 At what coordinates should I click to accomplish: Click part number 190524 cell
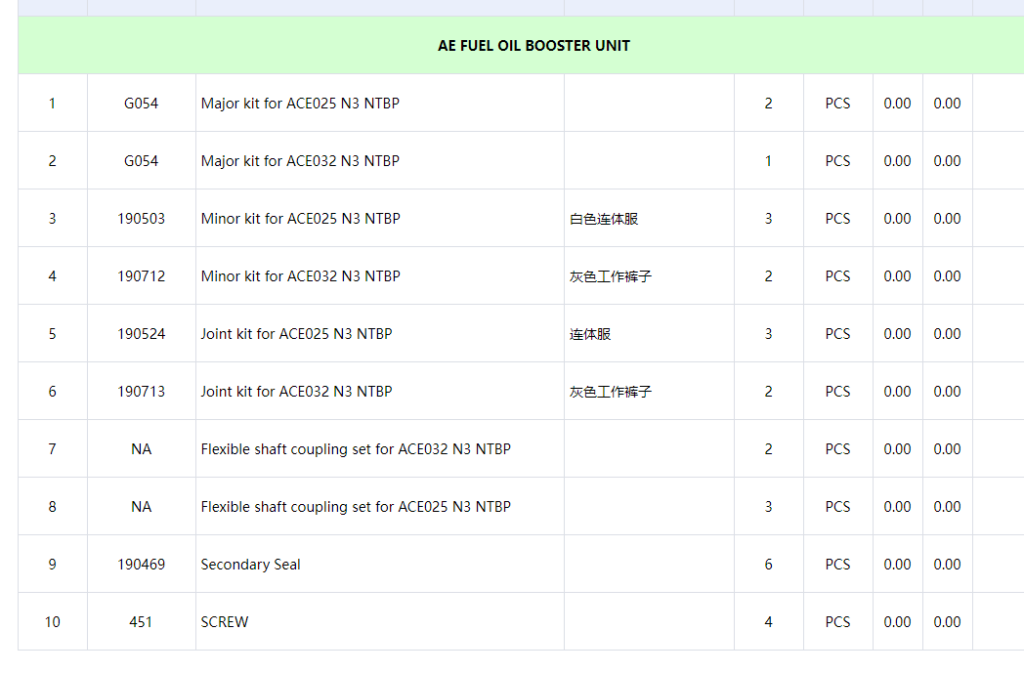point(141,334)
